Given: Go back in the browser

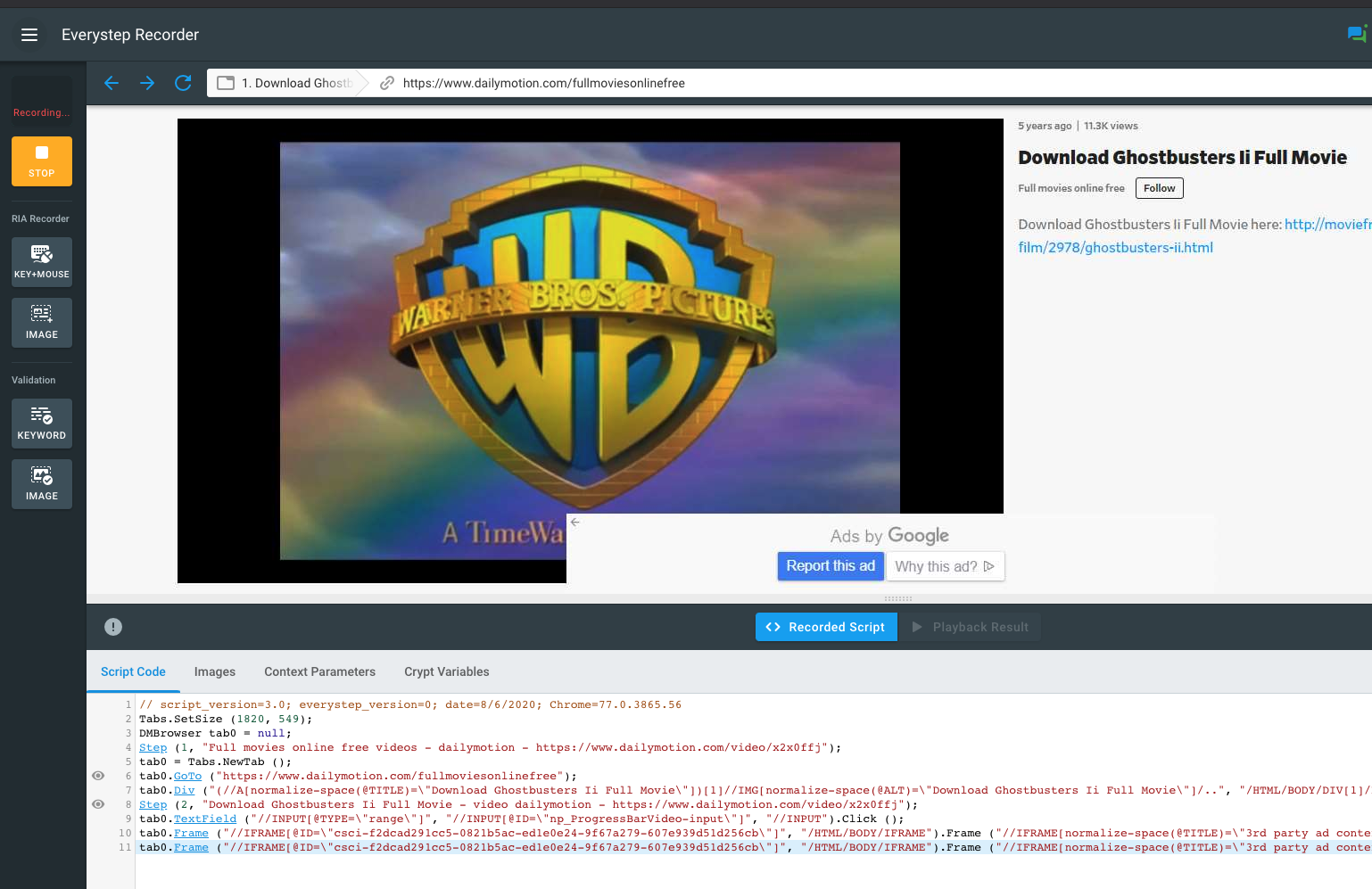Looking at the screenshot, I should tap(112, 83).
